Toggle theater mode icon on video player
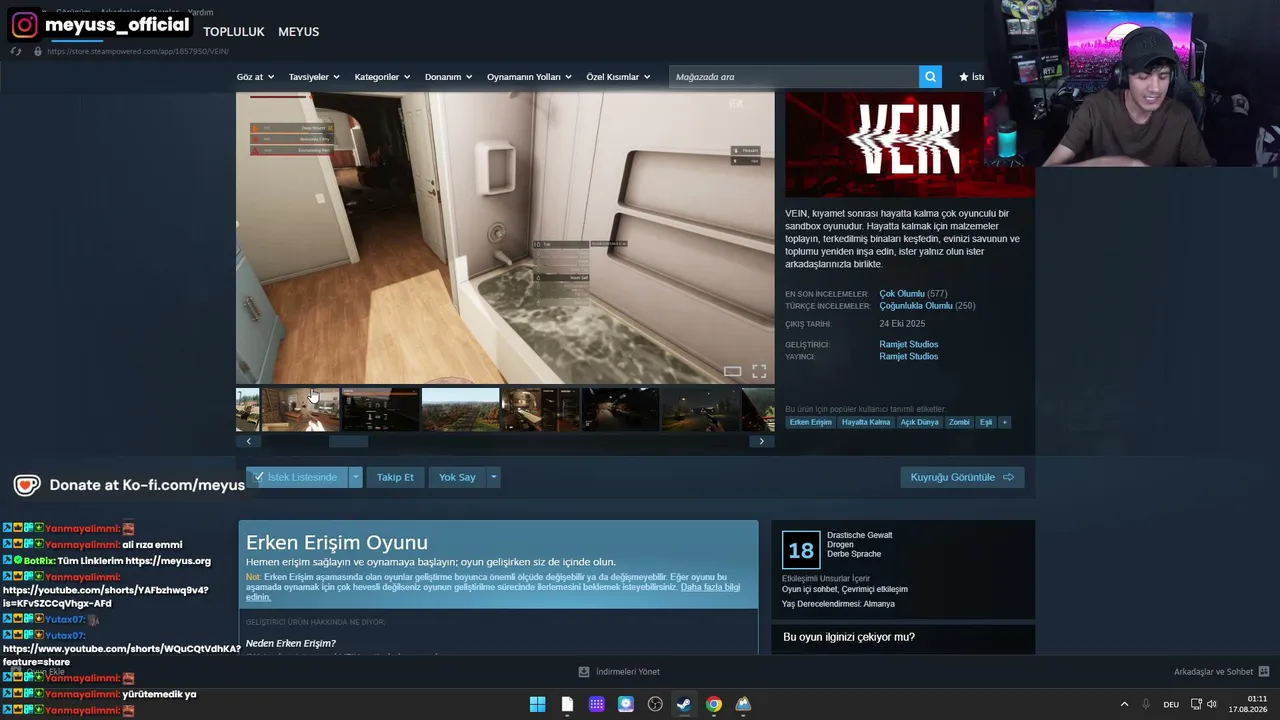 point(733,371)
